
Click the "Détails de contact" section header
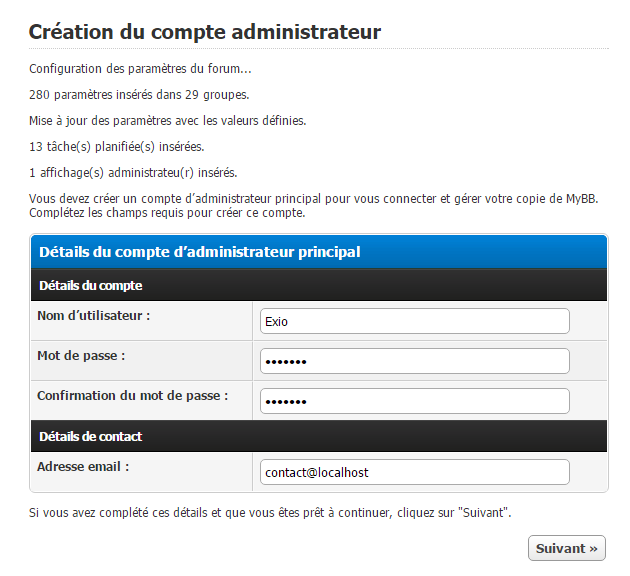[319, 436]
